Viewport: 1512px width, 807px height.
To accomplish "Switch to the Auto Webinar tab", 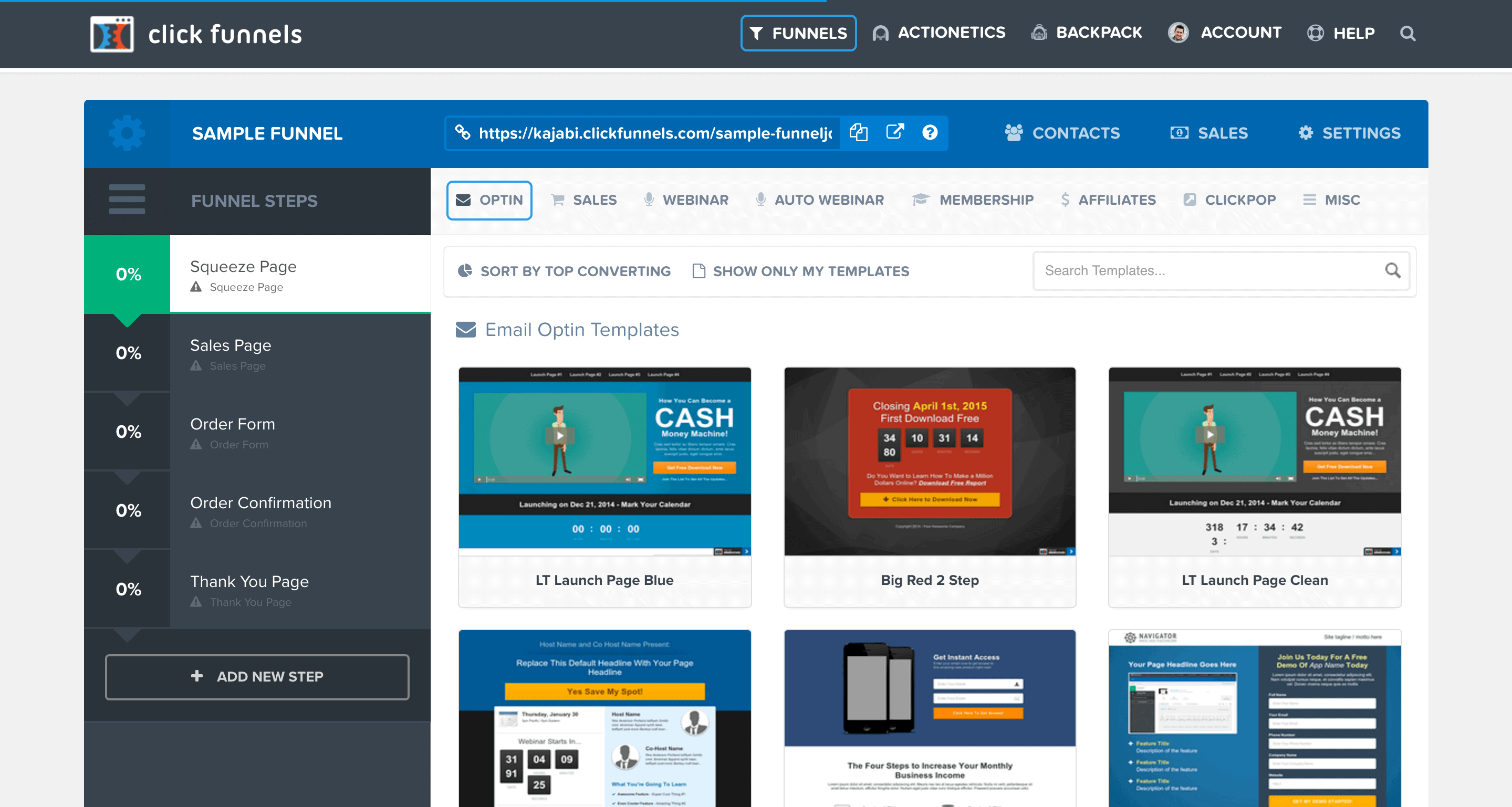I will [819, 200].
